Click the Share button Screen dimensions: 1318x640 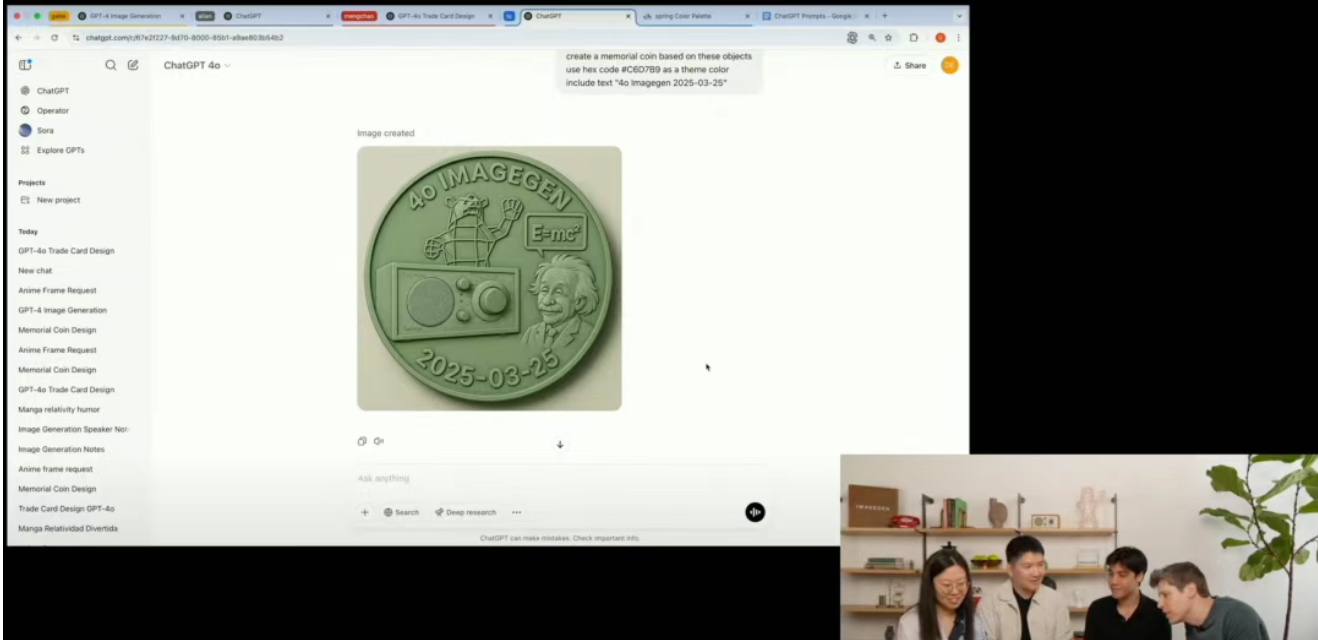[909, 65]
